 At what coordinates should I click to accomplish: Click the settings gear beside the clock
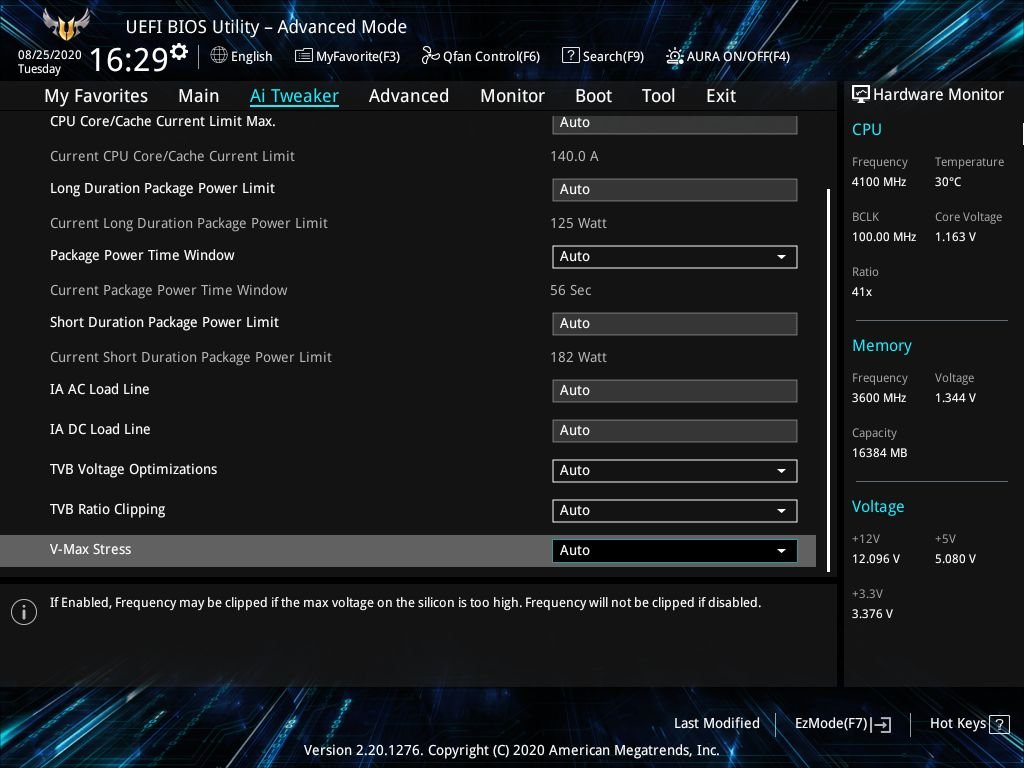click(x=179, y=51)
